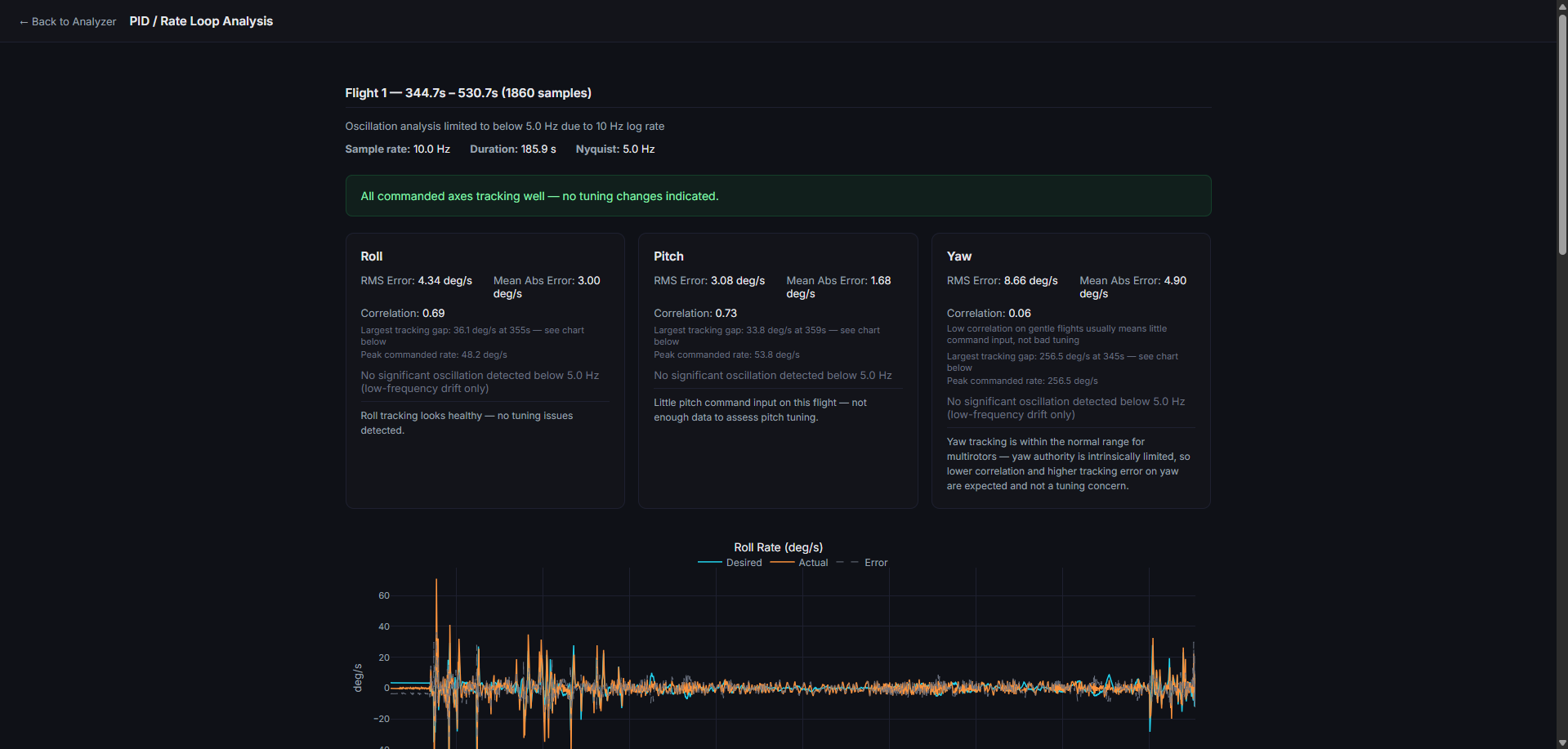Click Roll 'Peak commanded rate: 48.2 deg/s' text
Screen dimensions: 1568x749
tap(434, 355)
